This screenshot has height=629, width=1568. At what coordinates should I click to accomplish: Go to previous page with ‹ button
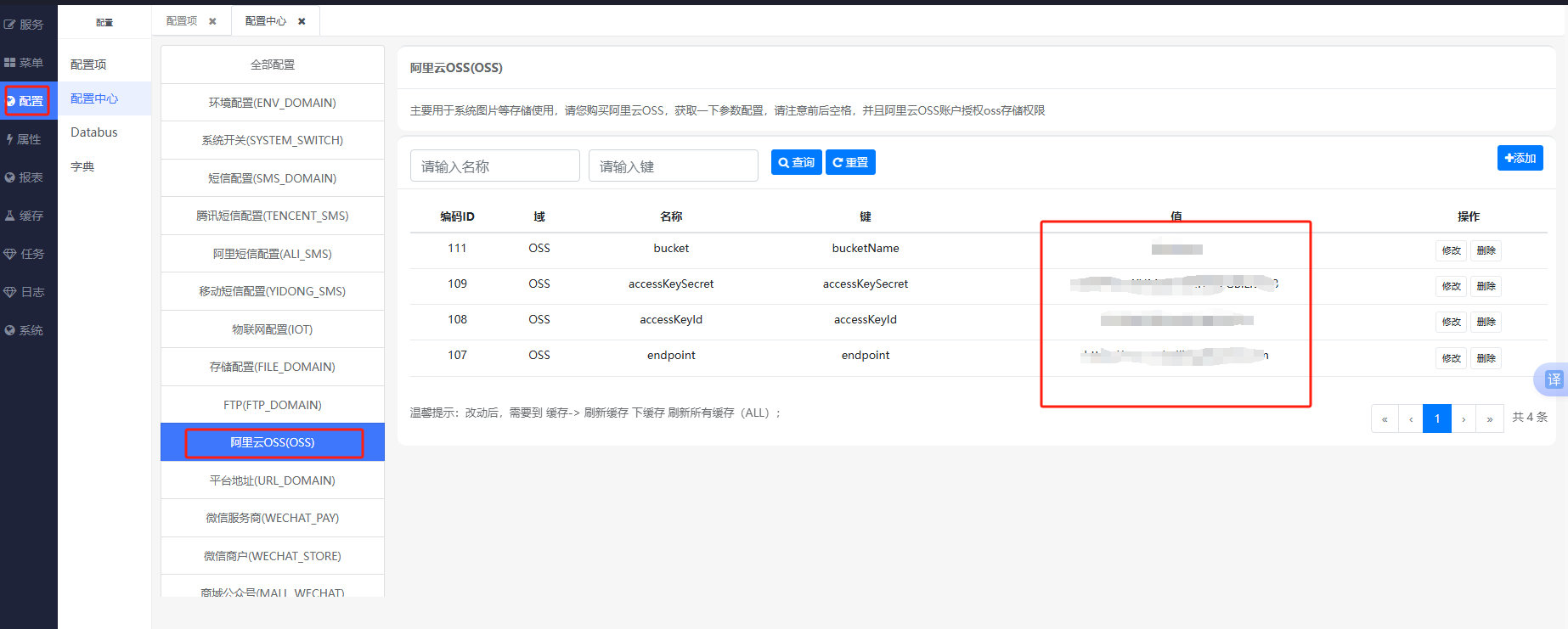tap(1411, 418)
